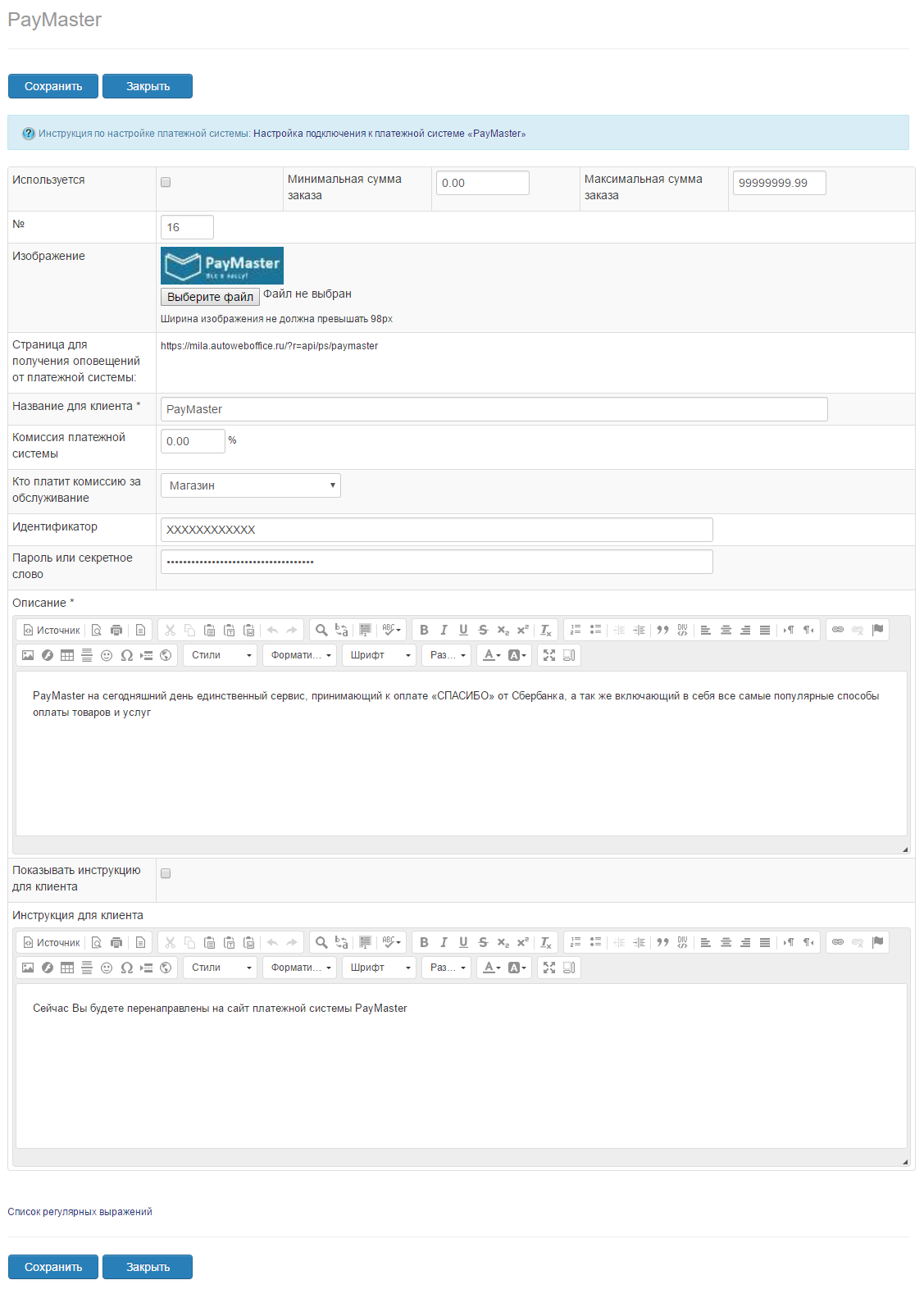Viewport: 924px width, 1289px height.
Task: Open Find tool in Описание editor toolbar
Action: pyautogui.click(x=321, y=630)
